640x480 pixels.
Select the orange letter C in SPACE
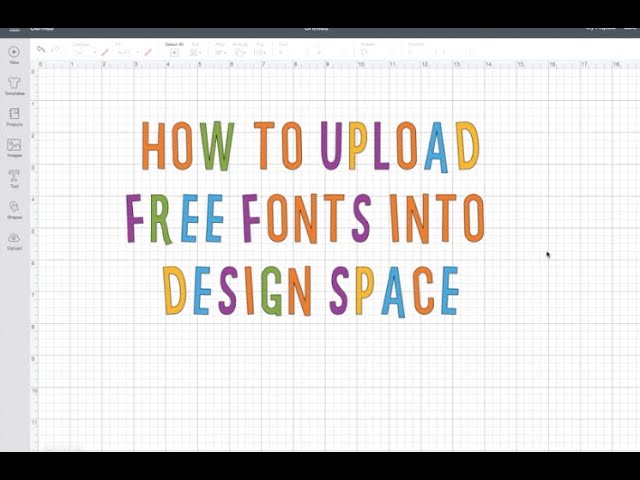(422, 291)
